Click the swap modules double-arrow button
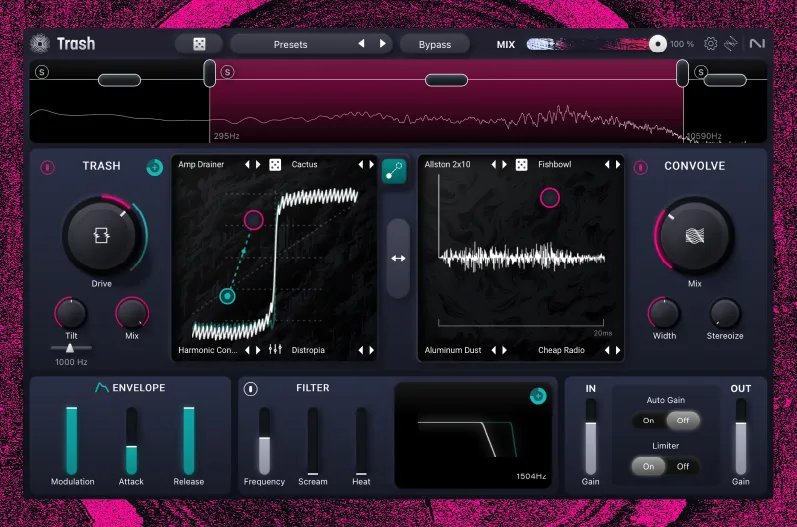Screen dimensions: 797x527 click(398, 259)
